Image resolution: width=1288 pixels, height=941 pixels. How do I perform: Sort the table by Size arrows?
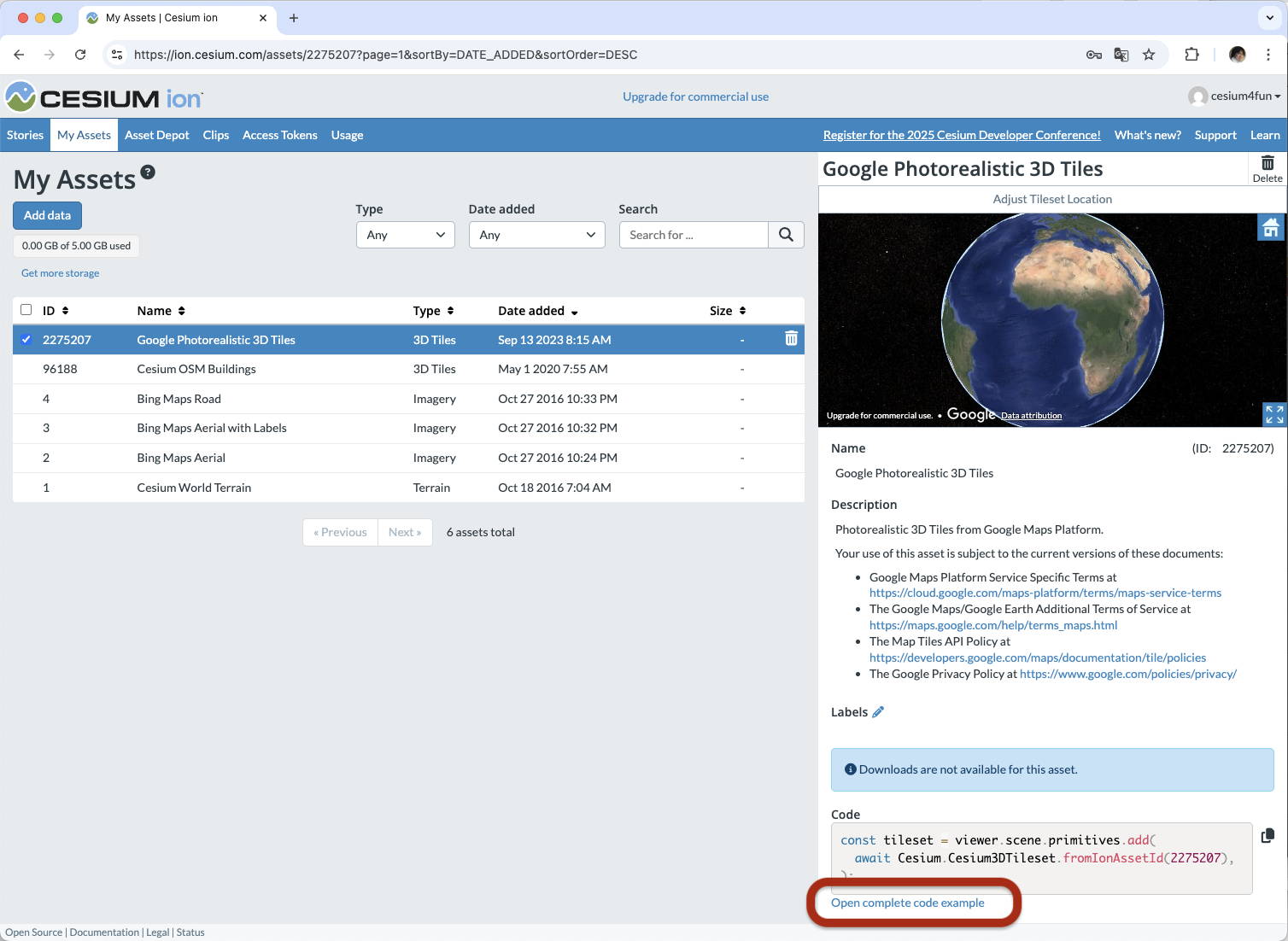click(742, 311)
